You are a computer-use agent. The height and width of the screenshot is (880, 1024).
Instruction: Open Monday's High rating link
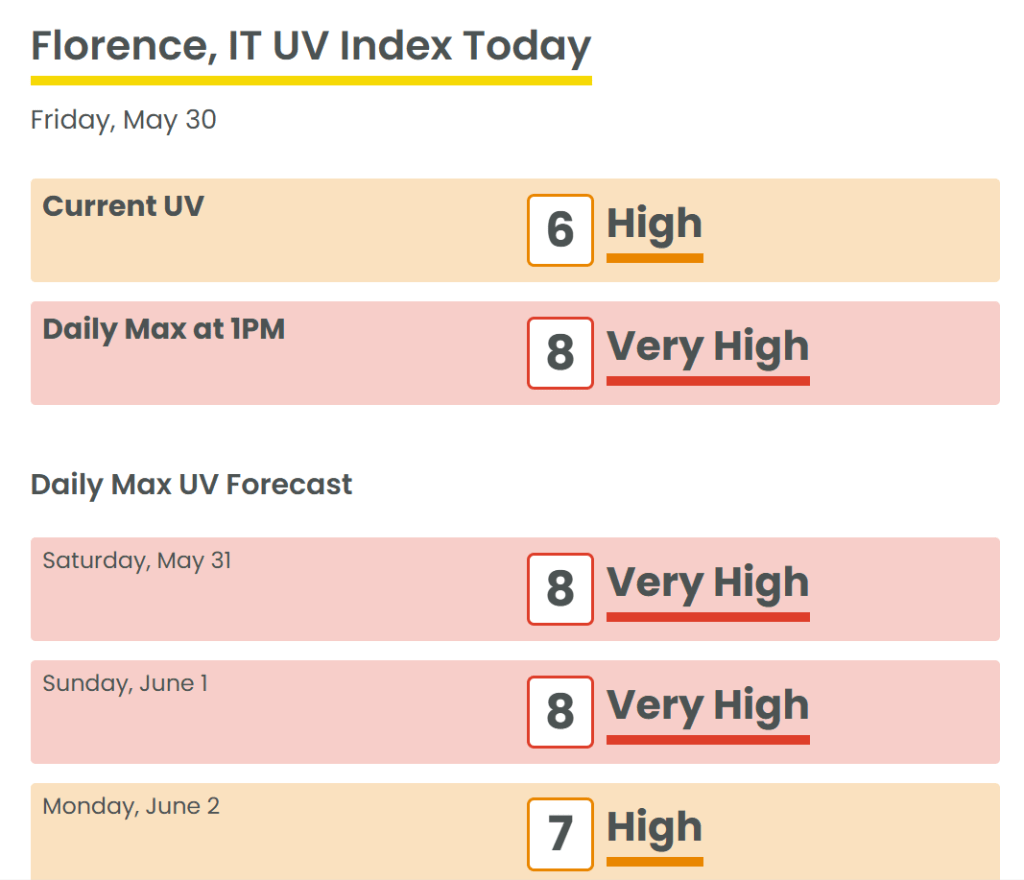pos(654,828)
